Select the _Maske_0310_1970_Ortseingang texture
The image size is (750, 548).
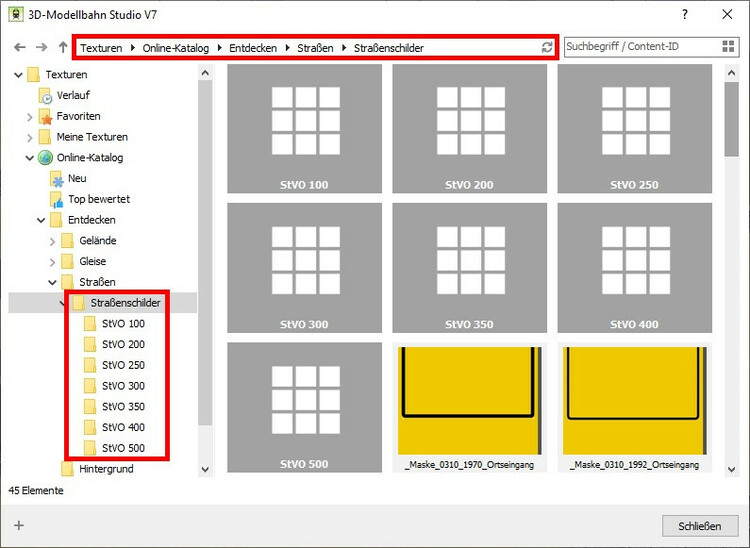click(469, 407)
